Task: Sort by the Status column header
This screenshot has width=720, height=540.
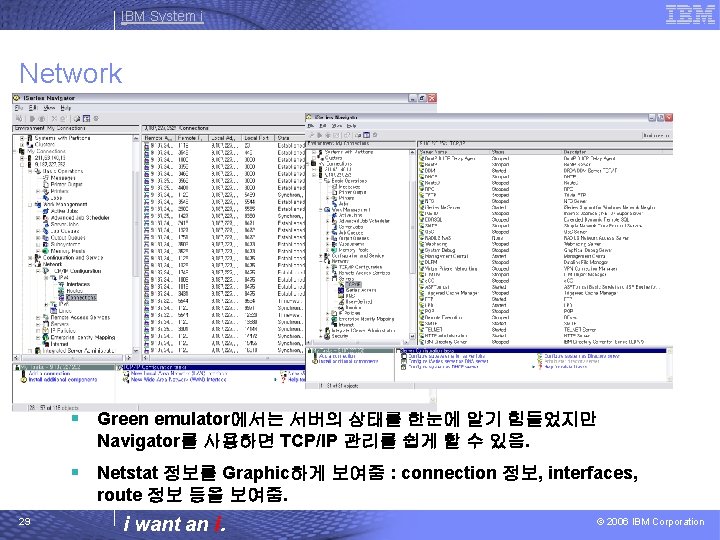Action: [x=526, y=152]
